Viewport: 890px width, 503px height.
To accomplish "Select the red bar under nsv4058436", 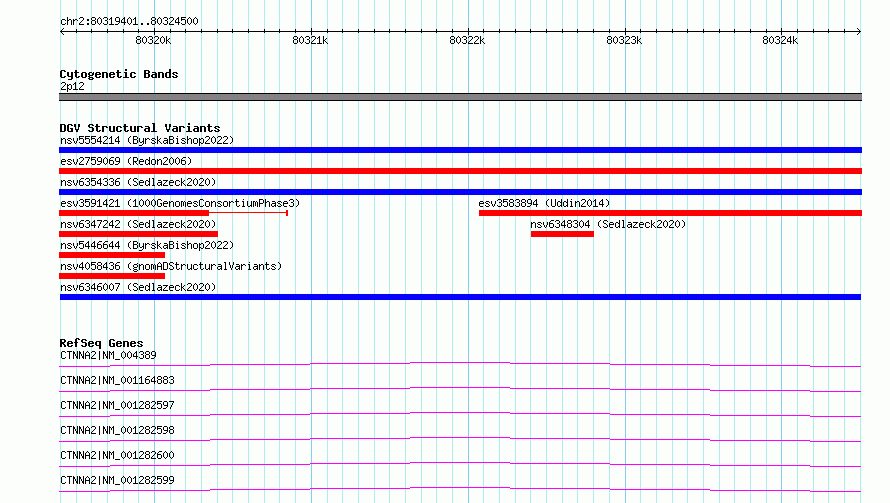I will tap(112, 276).
